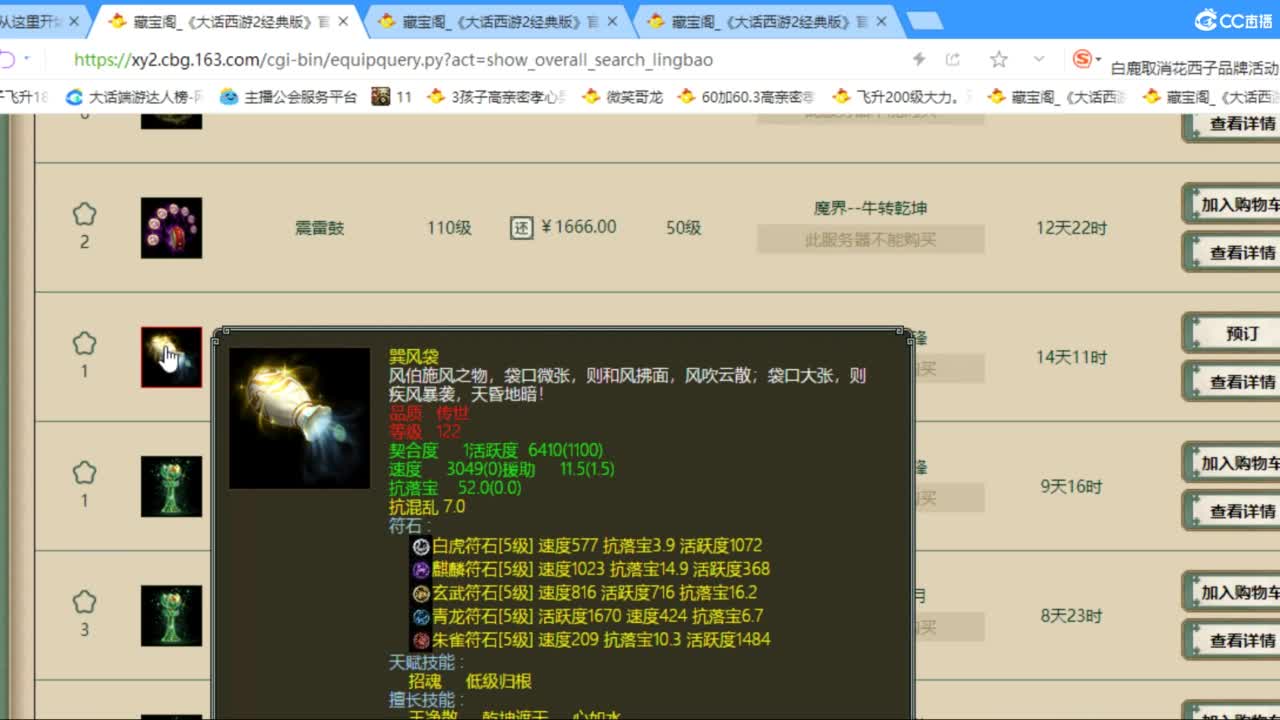Open the back-history dropdown arrow
The height and width of the screenshot is (720, 1280).
click(x=27, y=59)
